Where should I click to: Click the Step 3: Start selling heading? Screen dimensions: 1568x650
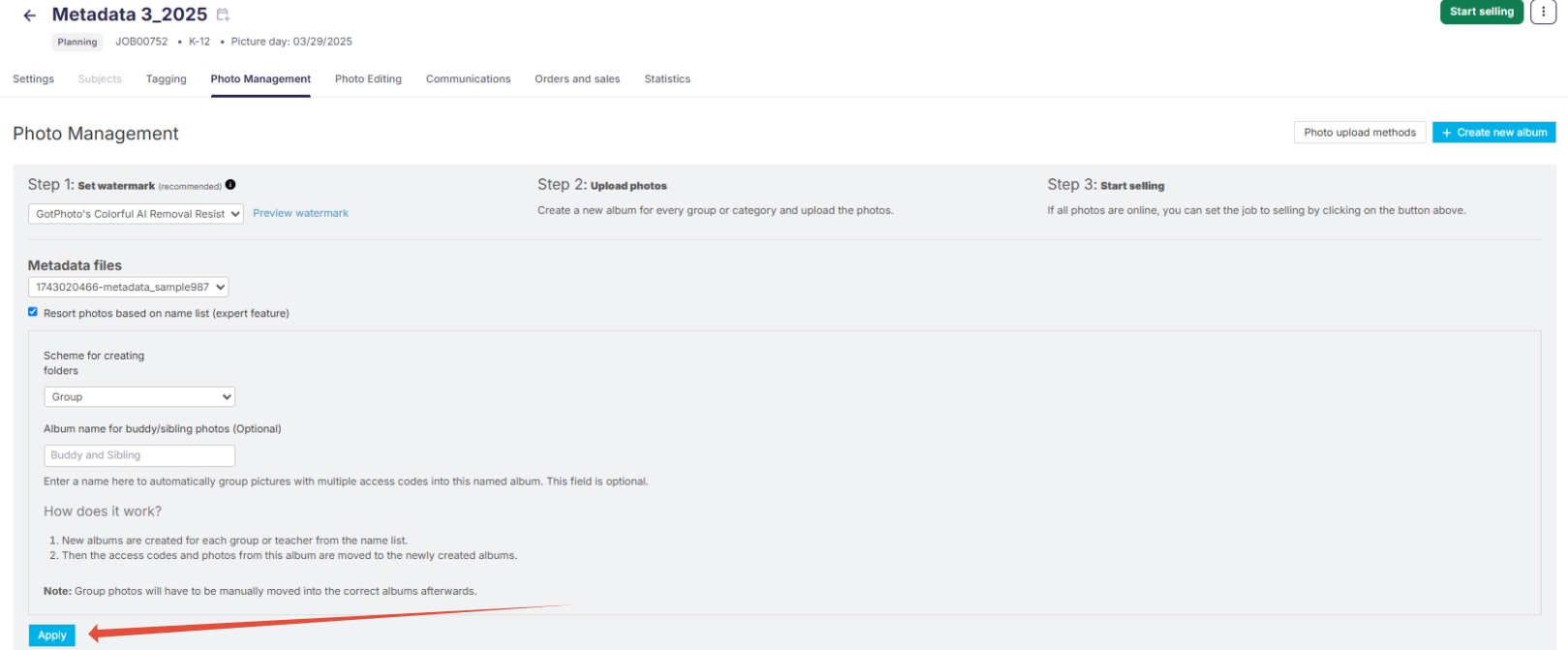pos(1106,185)
